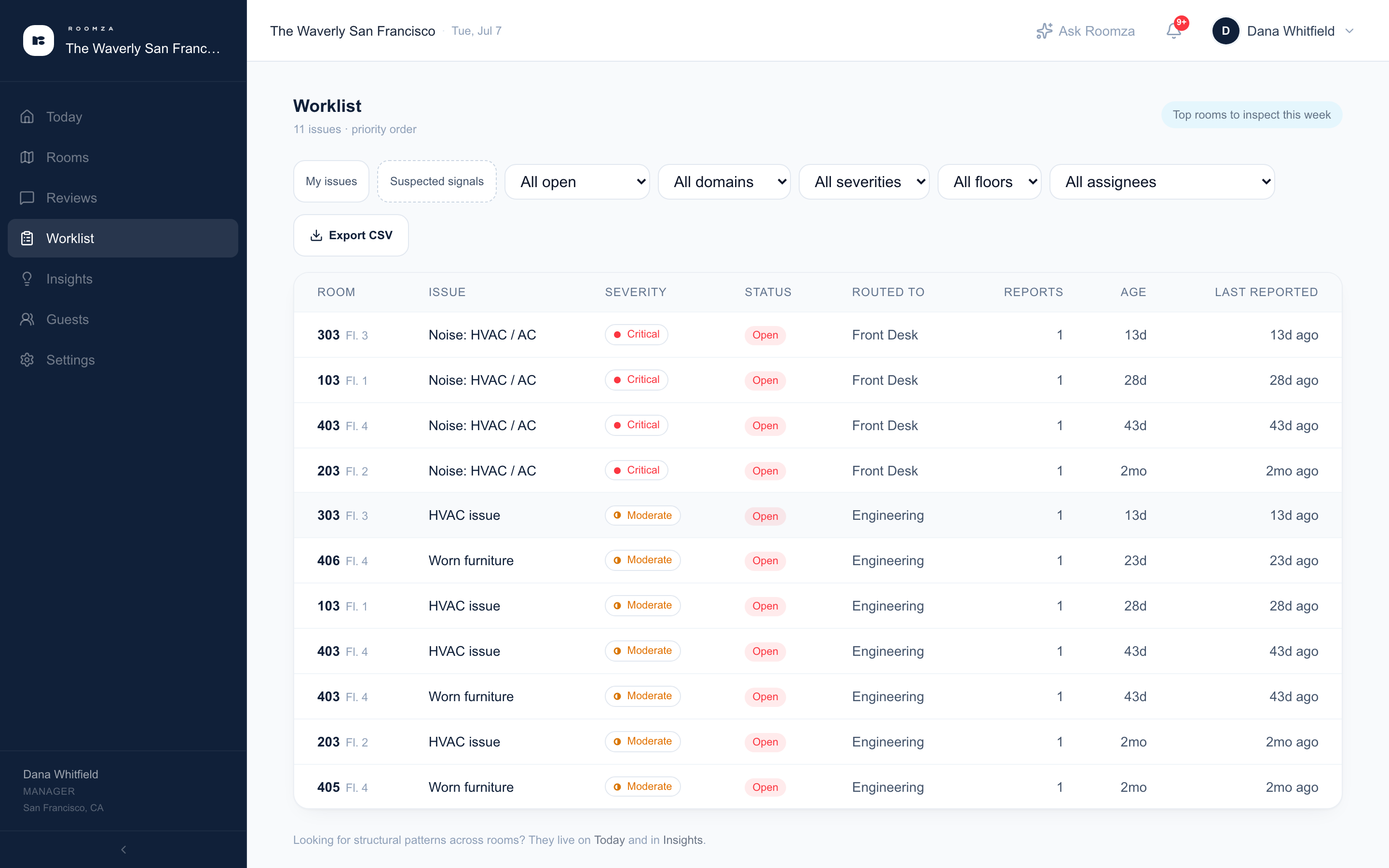Viewport: 1389px width, 868px height.
Task: Collapse the sidebar with chevron arrow
Action: (123, 849)
